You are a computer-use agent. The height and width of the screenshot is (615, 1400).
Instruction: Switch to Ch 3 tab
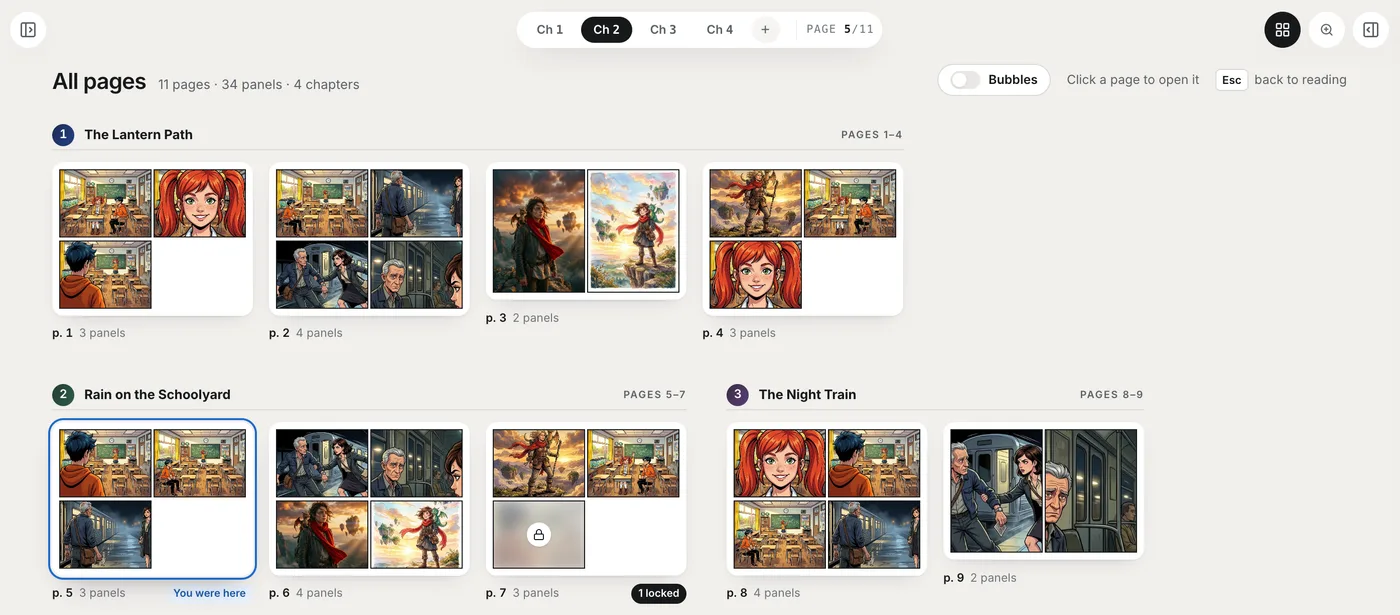663,30
